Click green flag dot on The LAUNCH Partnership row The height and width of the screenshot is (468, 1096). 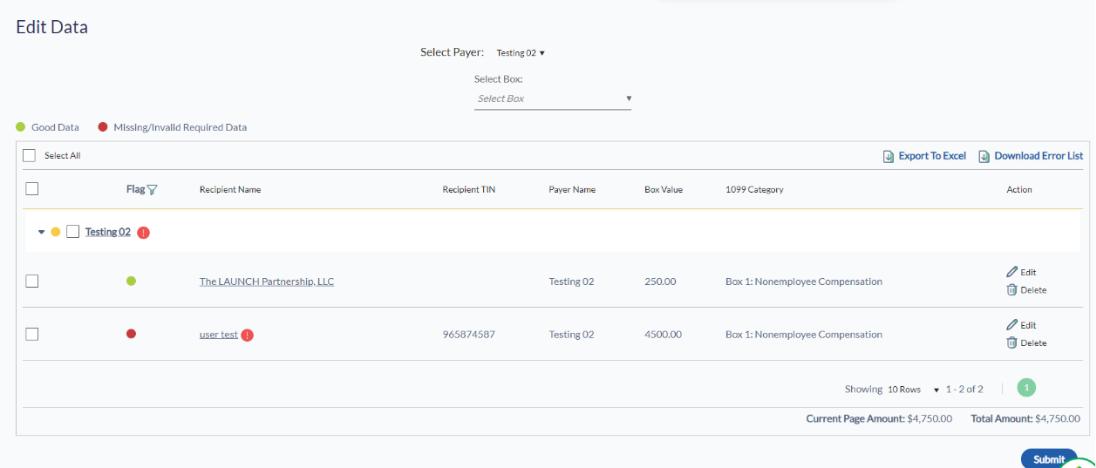pos(131,281)
